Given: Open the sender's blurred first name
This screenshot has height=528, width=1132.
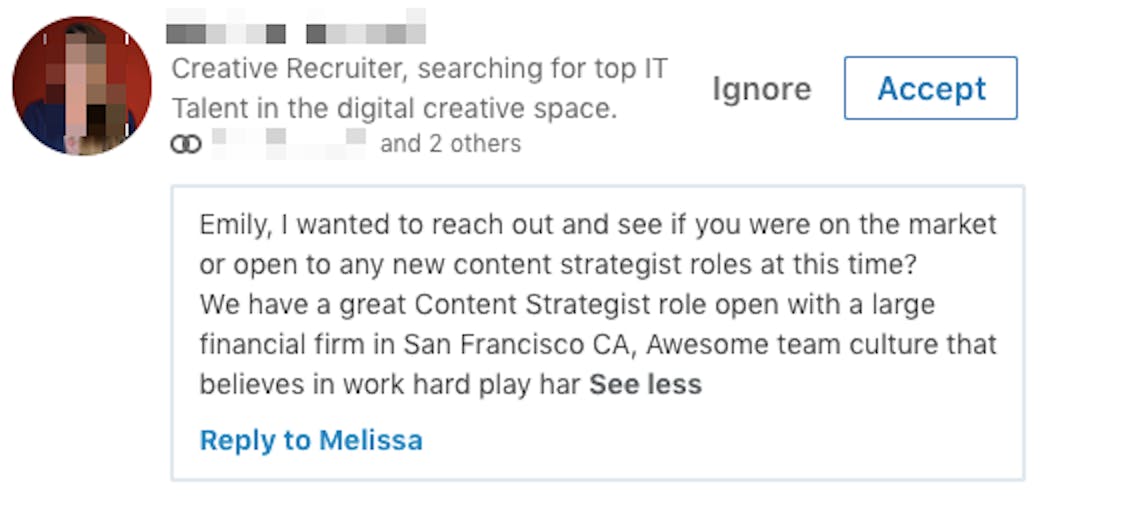Looking at the screenshot, I should pyautogui.click(x=226, y=26).
